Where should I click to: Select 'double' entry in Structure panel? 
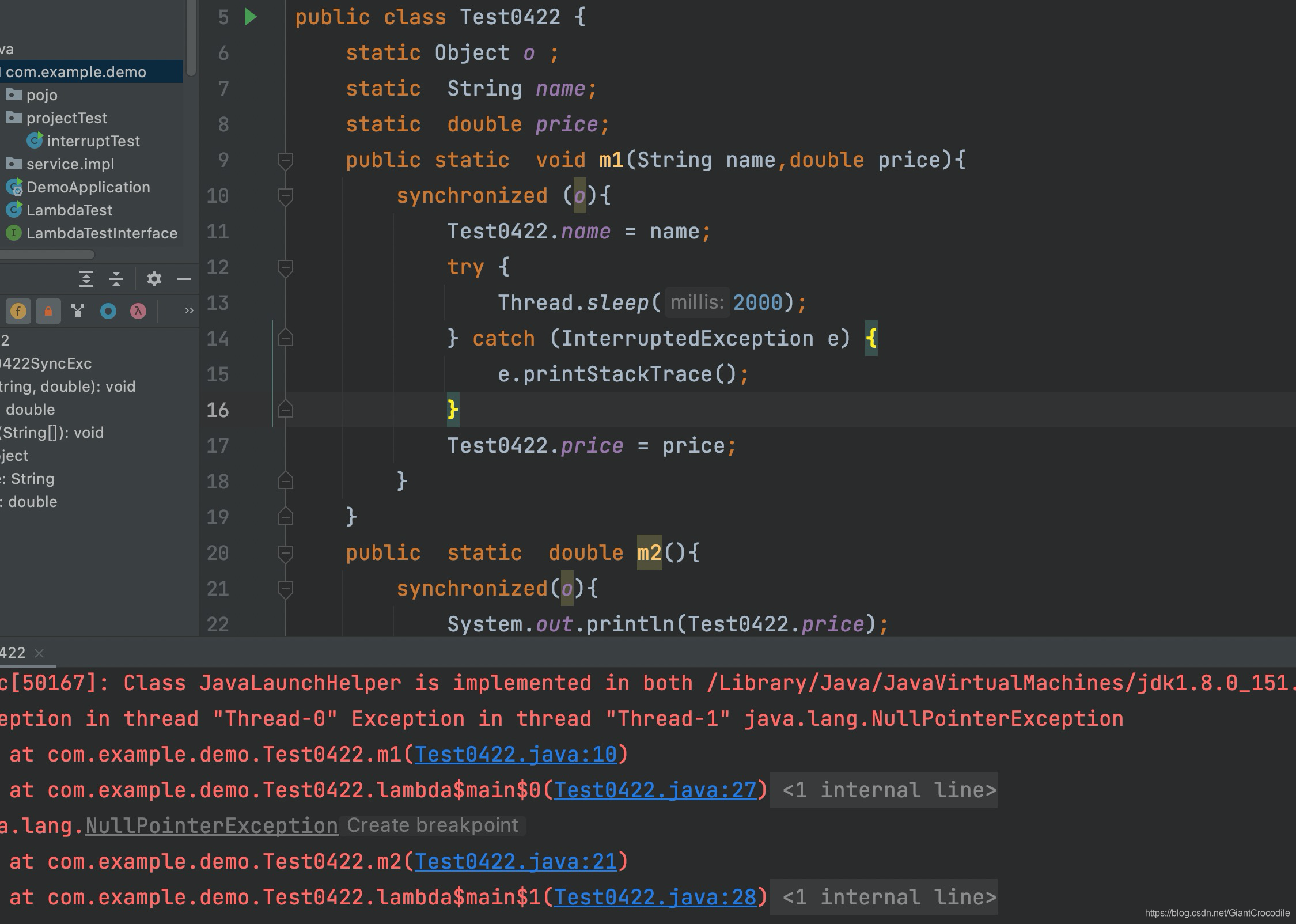30,410
